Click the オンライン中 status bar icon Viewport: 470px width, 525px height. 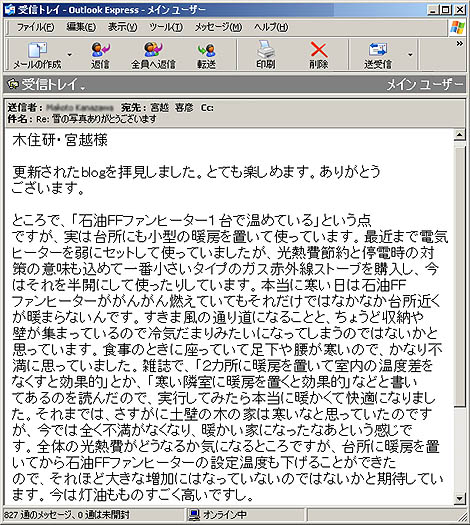pos(194,515)
